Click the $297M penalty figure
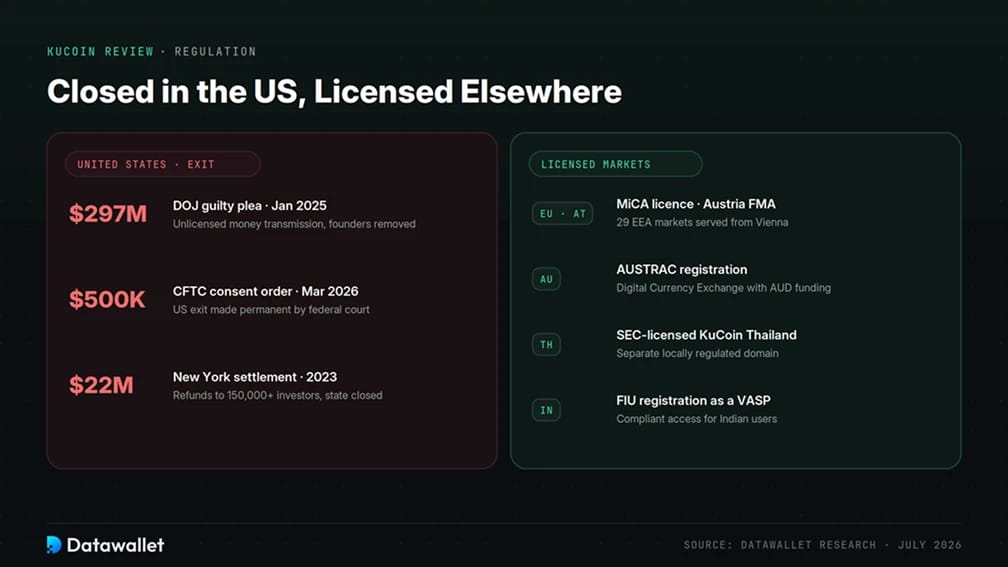Viewport: 1008px width, 567px height. point(108,213)
